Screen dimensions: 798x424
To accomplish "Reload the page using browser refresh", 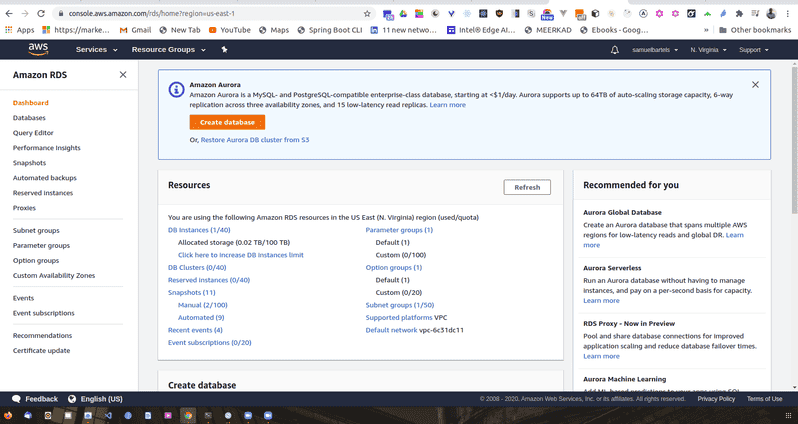I will (x=41, y=14).
